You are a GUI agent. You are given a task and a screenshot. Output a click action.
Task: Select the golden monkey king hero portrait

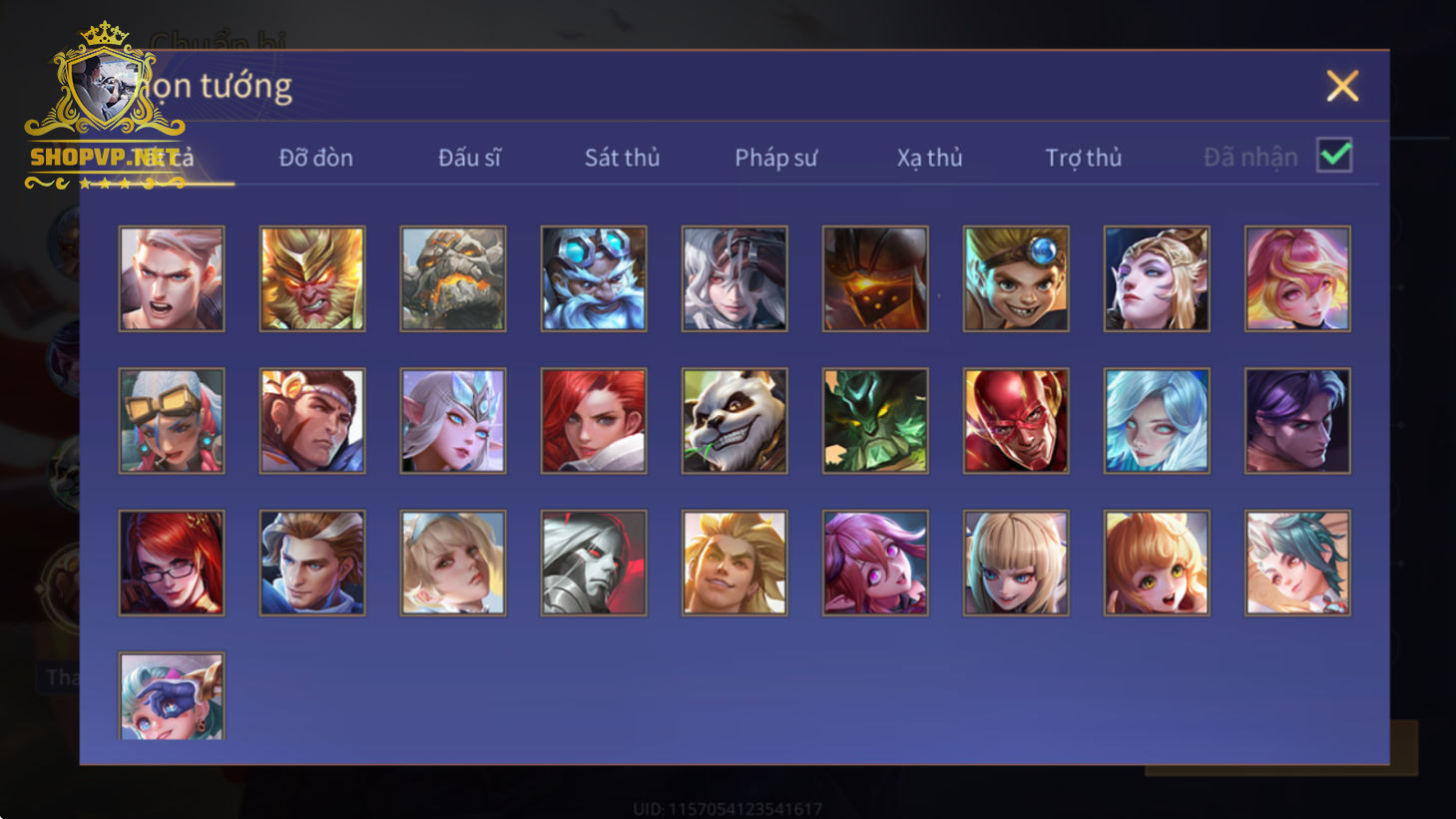[312, 278]
